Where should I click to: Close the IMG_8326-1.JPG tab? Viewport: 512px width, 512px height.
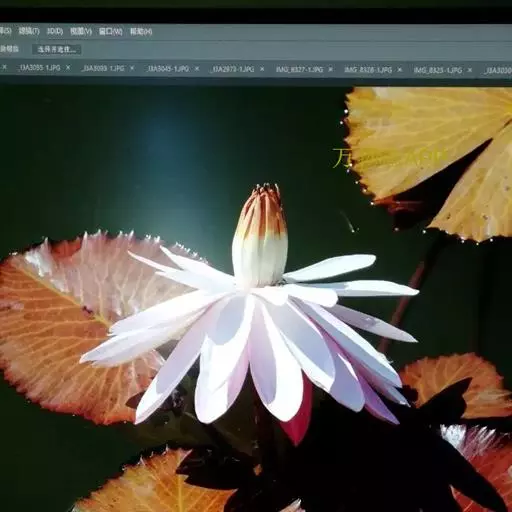tap(400, 70)
